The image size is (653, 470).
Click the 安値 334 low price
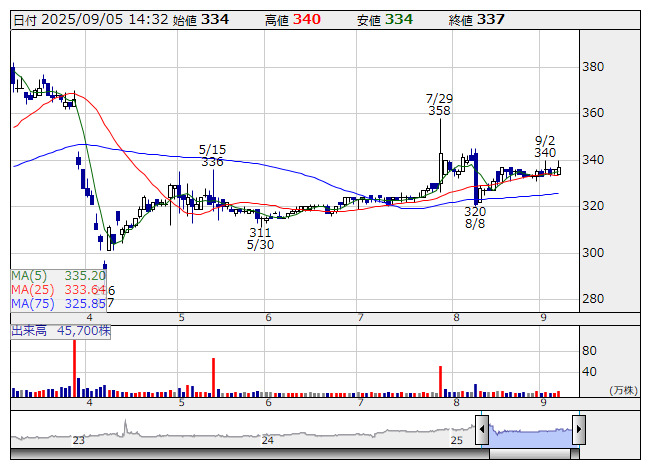coord(385,20)
